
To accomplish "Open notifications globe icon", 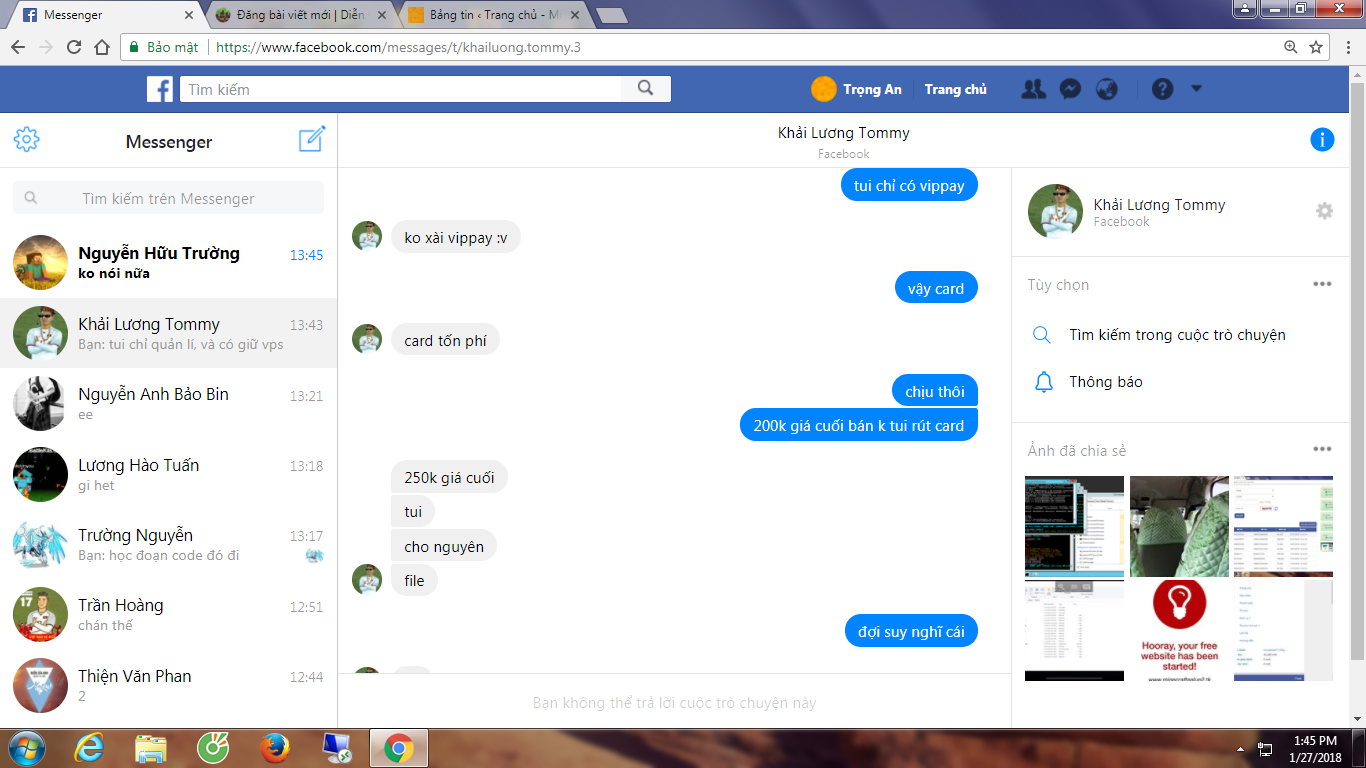I will pyautogui.click(x=1106, y=89).
